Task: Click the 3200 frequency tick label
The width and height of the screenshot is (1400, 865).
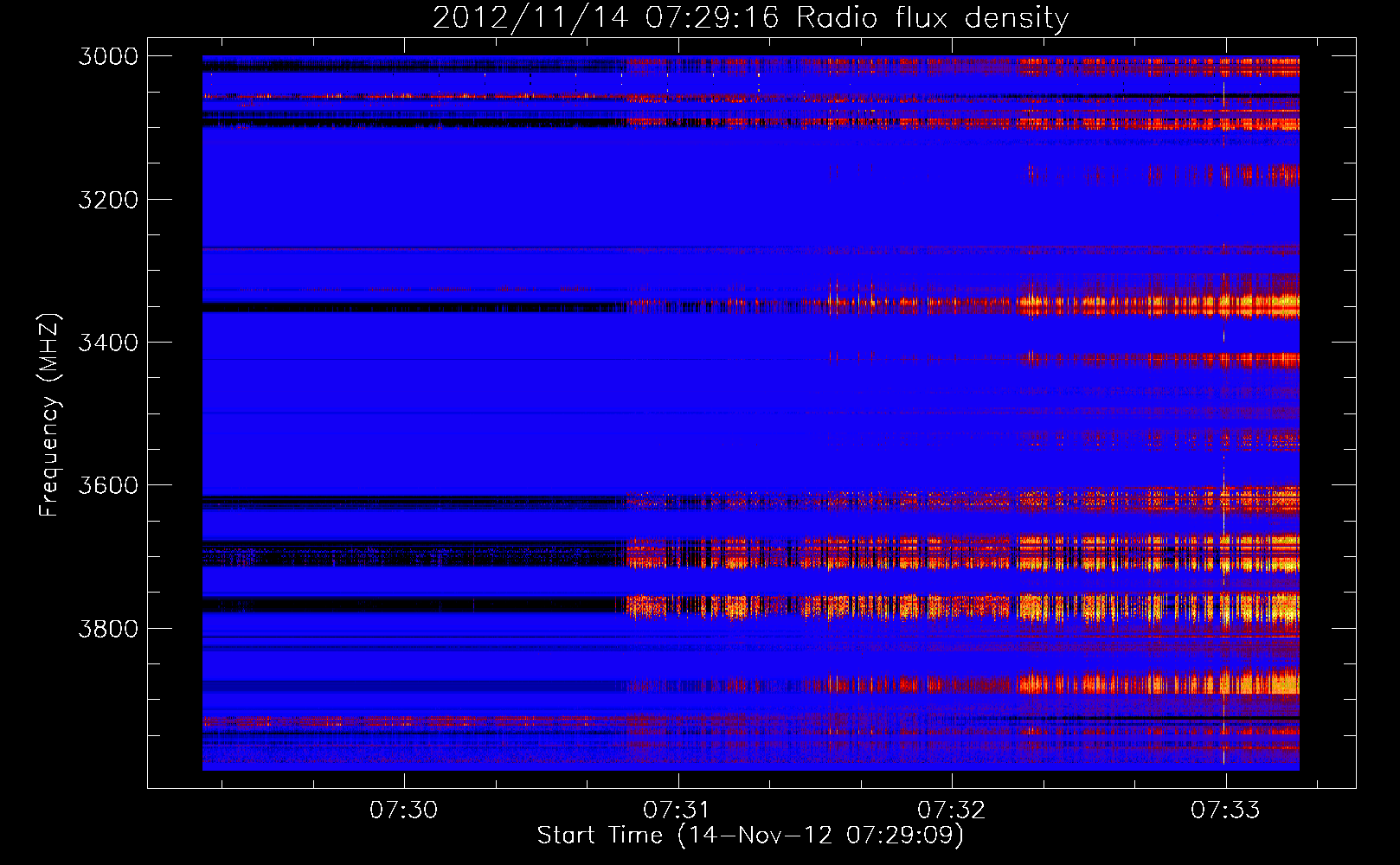Action: 108,200
